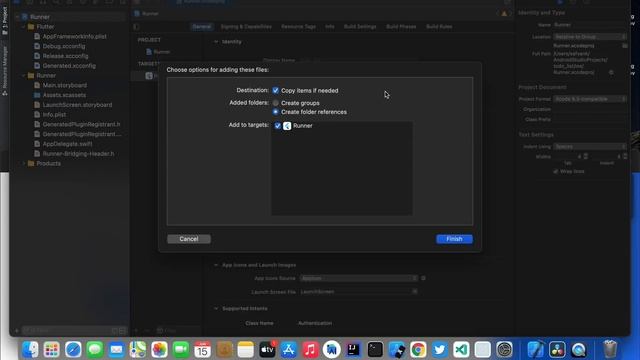This screenshot has width=640, height=360.
Task: Open Google Chrome from the Dock
Action: [418, 350]
